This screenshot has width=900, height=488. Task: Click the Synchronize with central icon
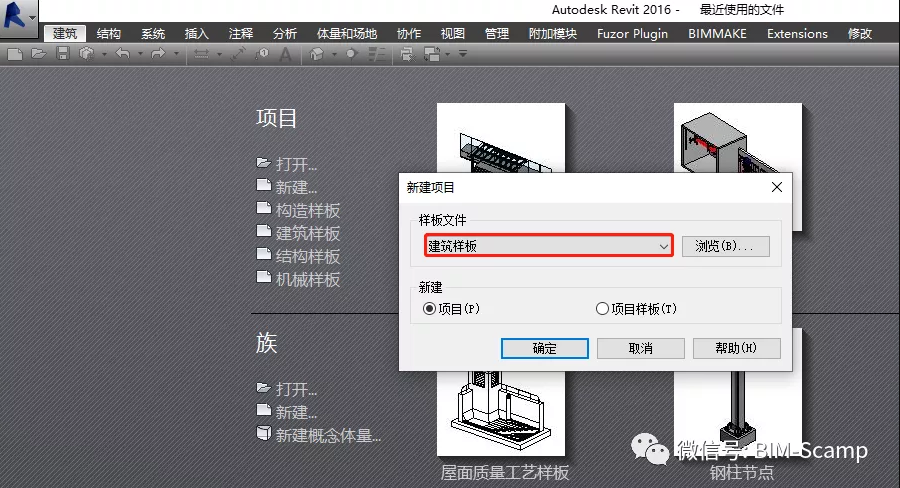(x=86, y=54)
